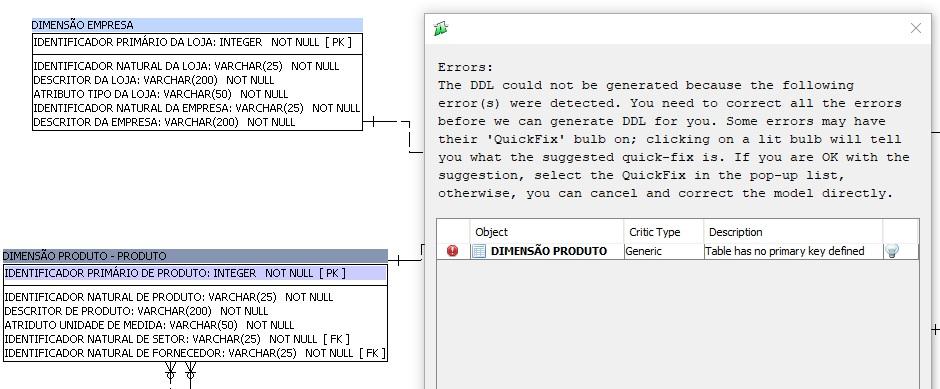The height and width of the screenshot is (389, 940).
Task: Click the Critic Type column header
Action: (x=664, y=232)
